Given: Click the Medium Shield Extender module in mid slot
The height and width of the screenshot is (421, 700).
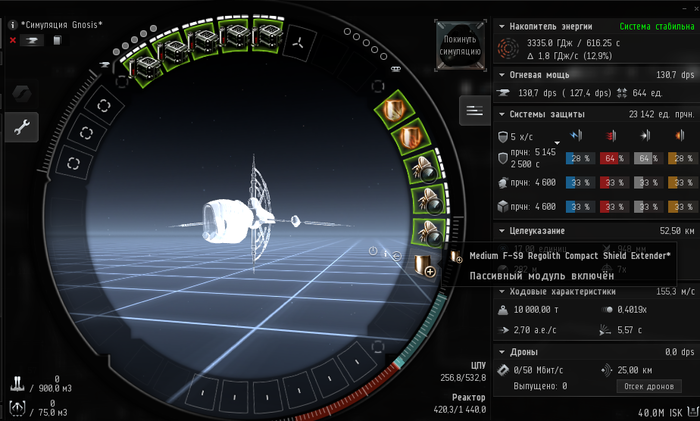Looking at the screenshot, I should 426,265.
